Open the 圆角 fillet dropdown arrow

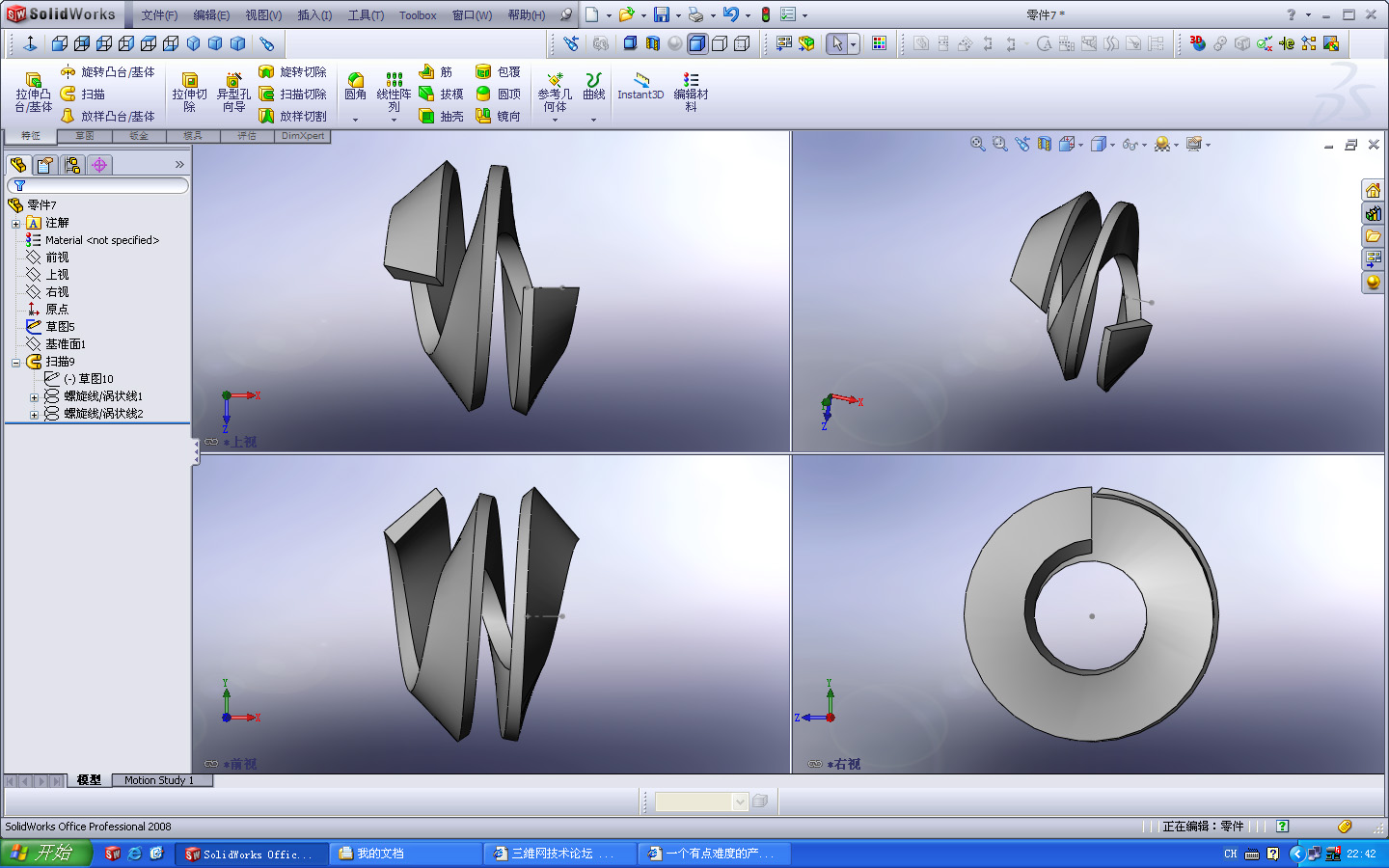coord(355,120)
